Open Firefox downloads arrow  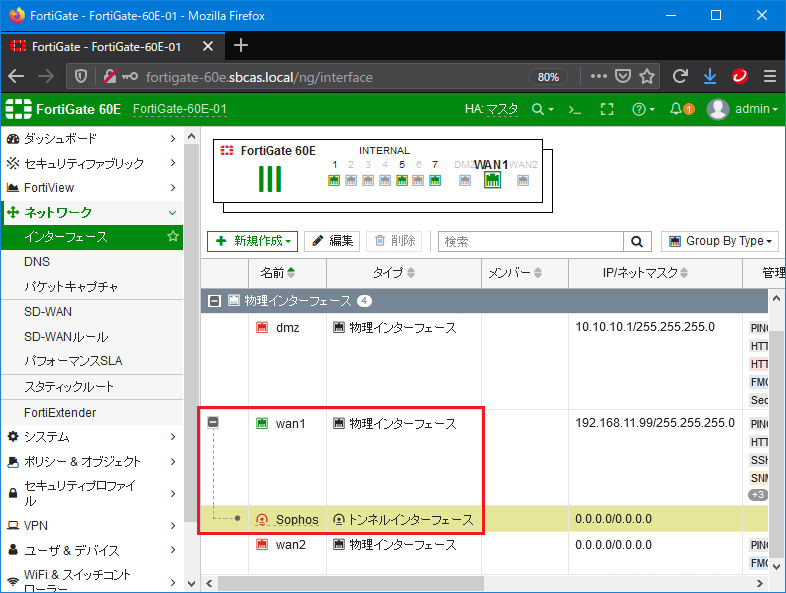pos(710,77)
